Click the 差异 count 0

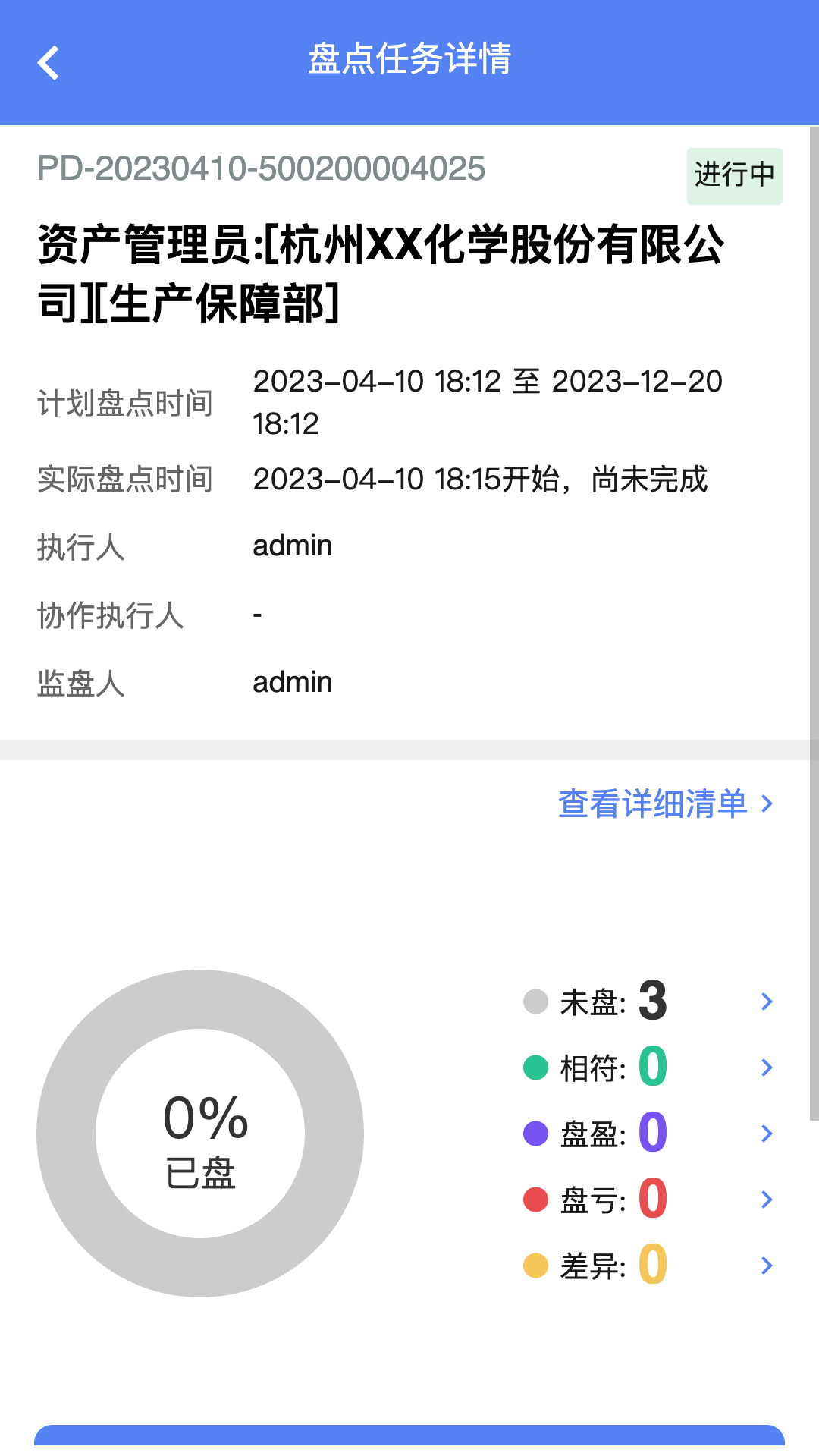pyautogui.click(x=653, y=1265)
